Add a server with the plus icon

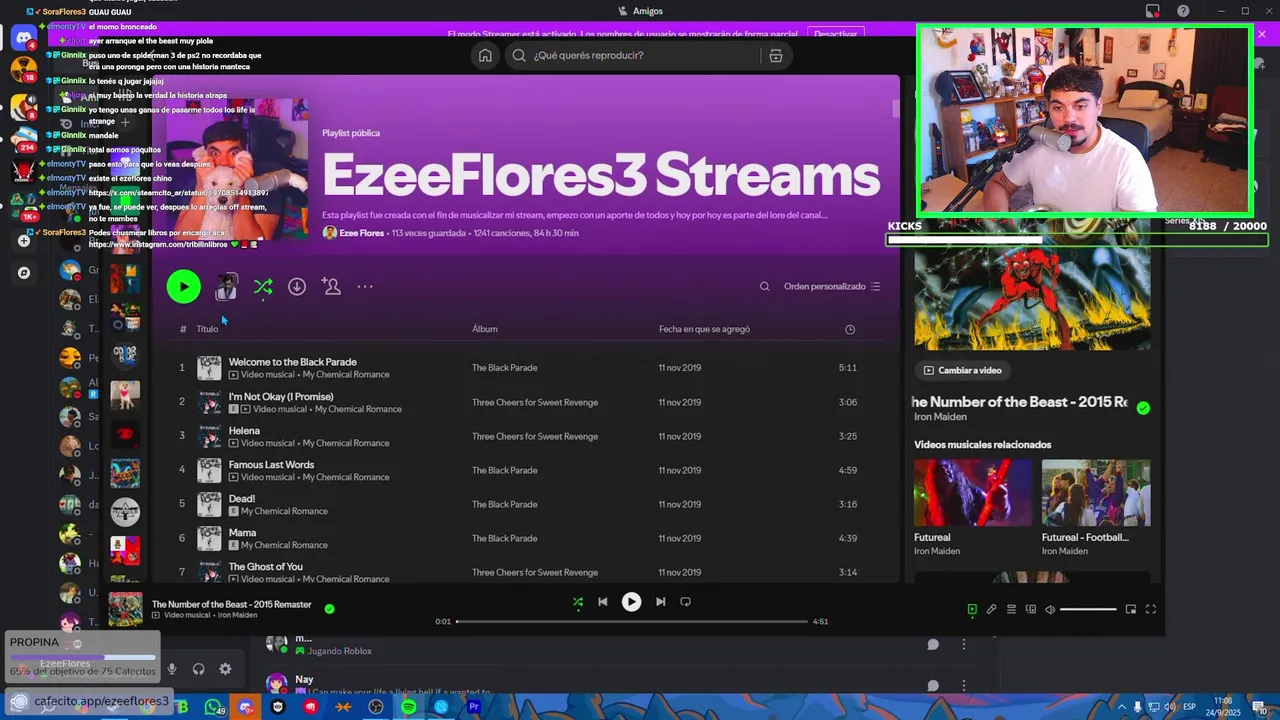pyautogui.click(x=24, y=241)
